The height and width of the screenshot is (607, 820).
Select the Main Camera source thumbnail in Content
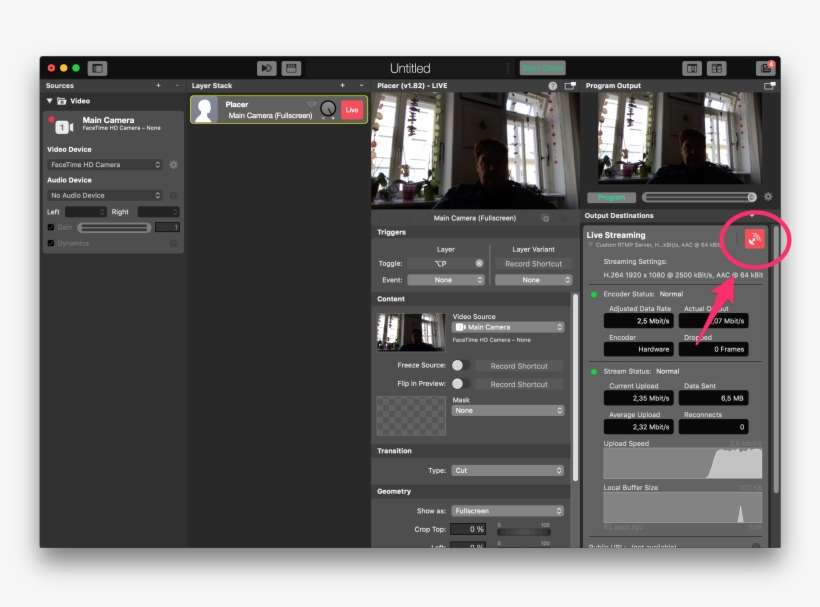pos(411,332)
